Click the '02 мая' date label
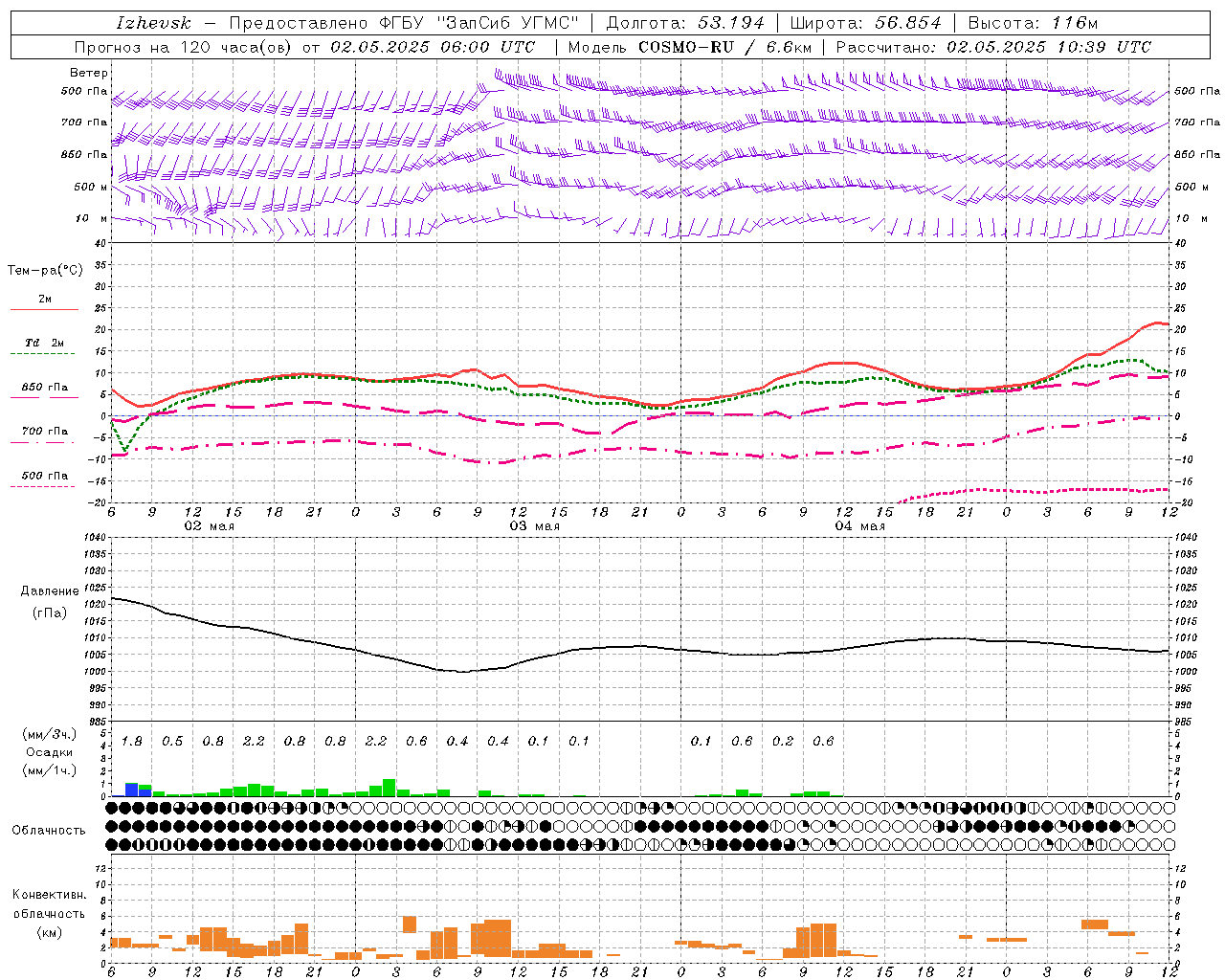The width and height of the screenshot is (1225, 980). pos(210,526)
